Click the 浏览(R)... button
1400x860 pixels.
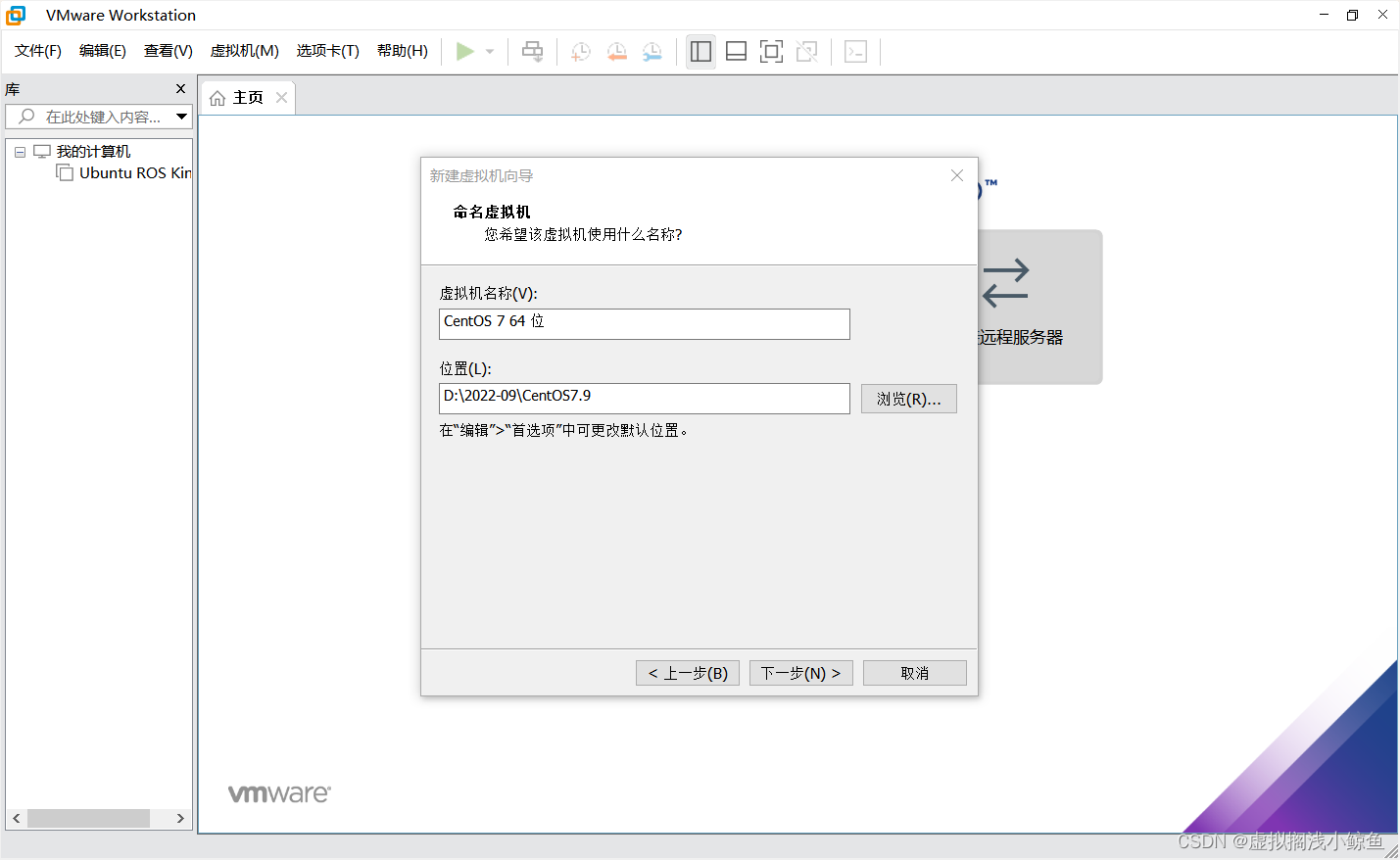pyautogui.click(x=909, y=399)
